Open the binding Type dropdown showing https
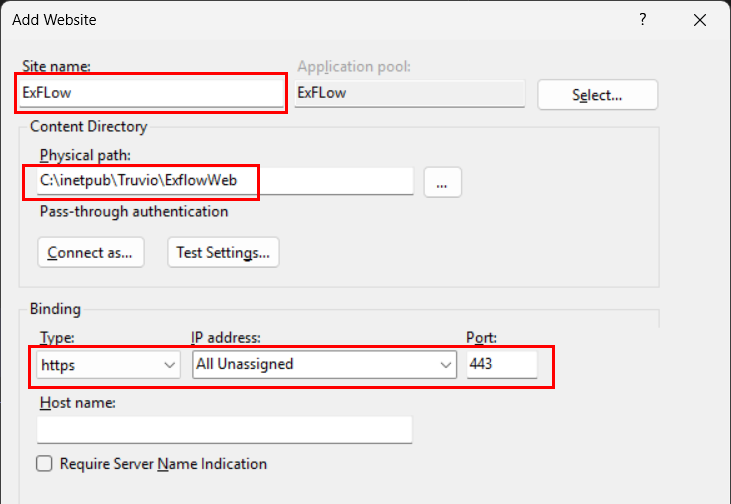Screen dimensions: 731x504 108,365
